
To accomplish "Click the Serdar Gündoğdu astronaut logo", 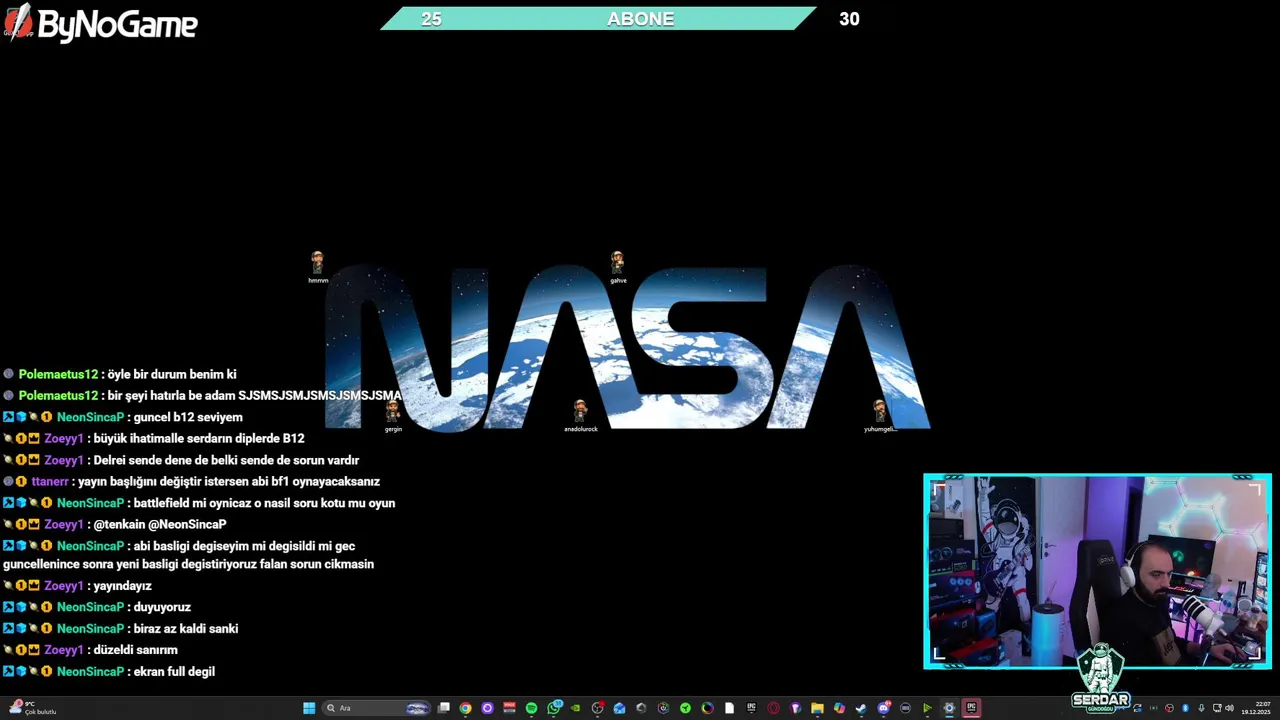I will pyautogui.click(x=1100, y=676).
